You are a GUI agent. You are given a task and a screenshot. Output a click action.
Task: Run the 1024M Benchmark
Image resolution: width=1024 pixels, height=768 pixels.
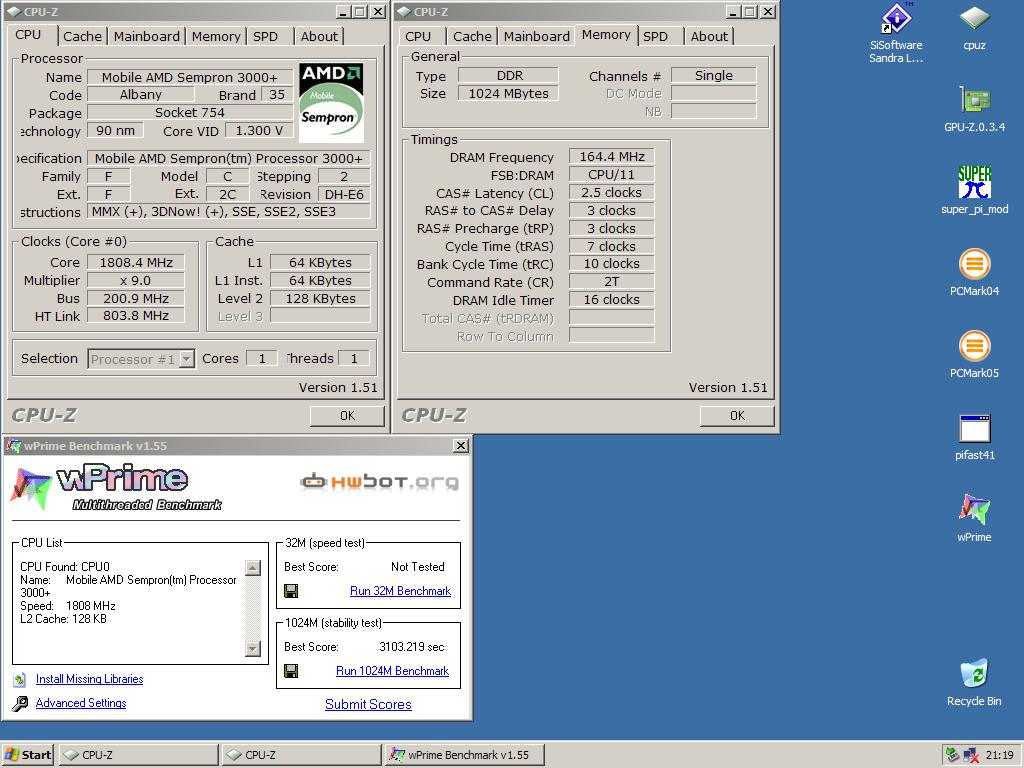[x=392, y=671]
